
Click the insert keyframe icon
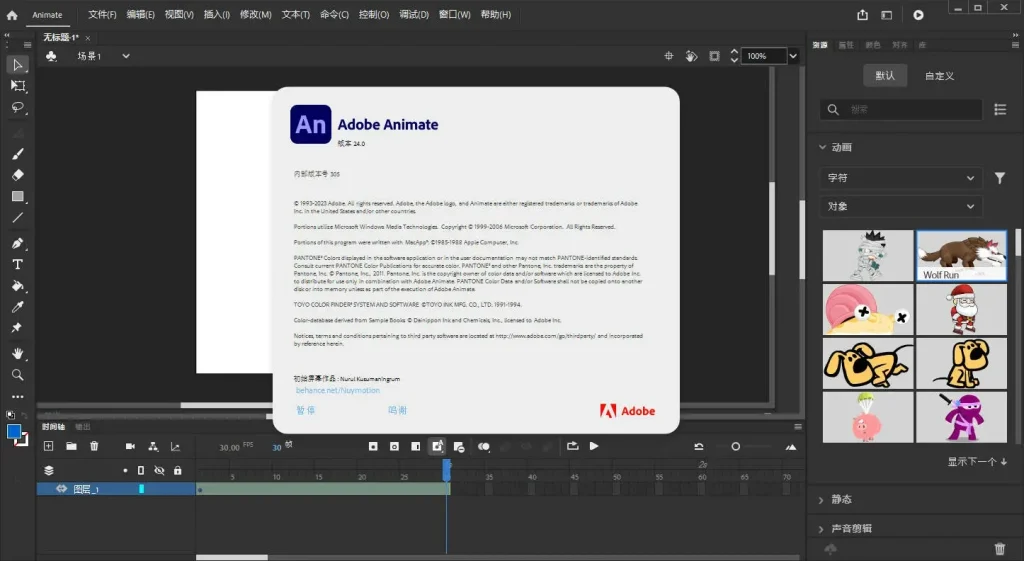[373, 447]
